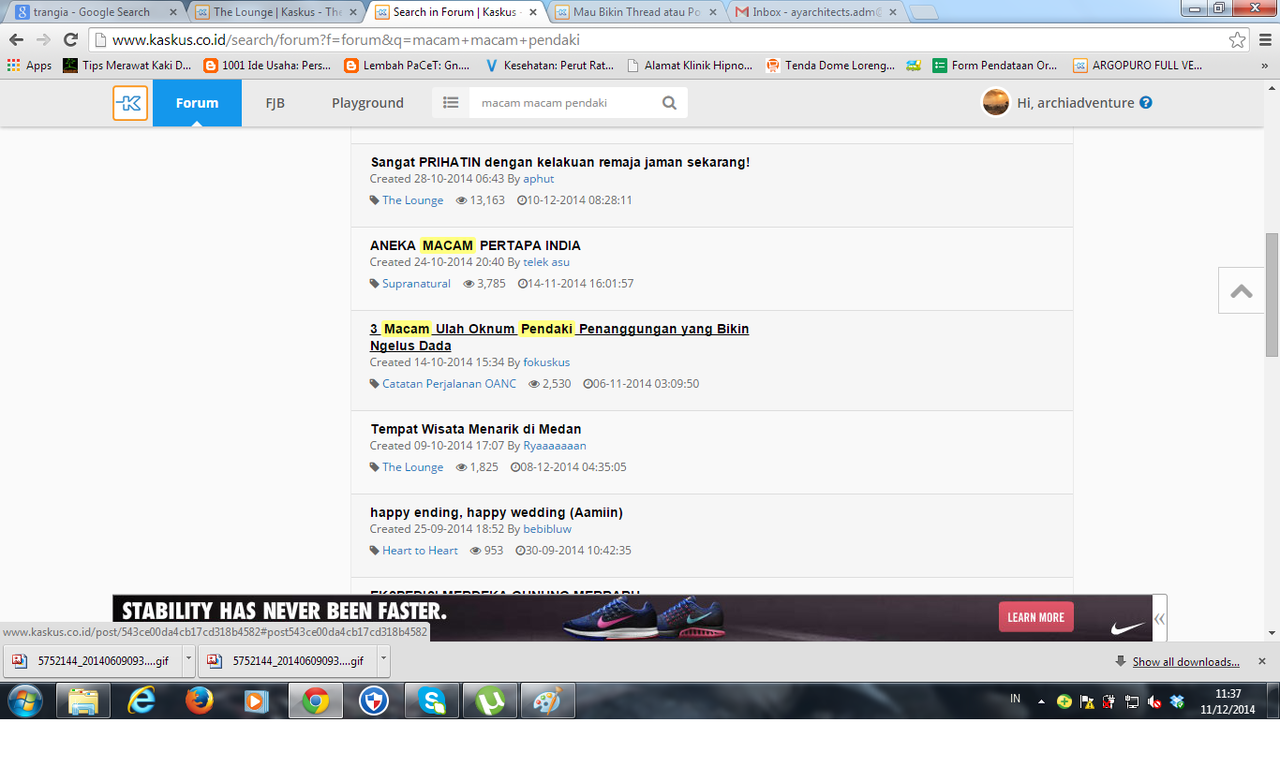This screenshot has height=767, width=1280.
Task: Open dropdown arrow of first downloaded gif
Action: point(189,661)
